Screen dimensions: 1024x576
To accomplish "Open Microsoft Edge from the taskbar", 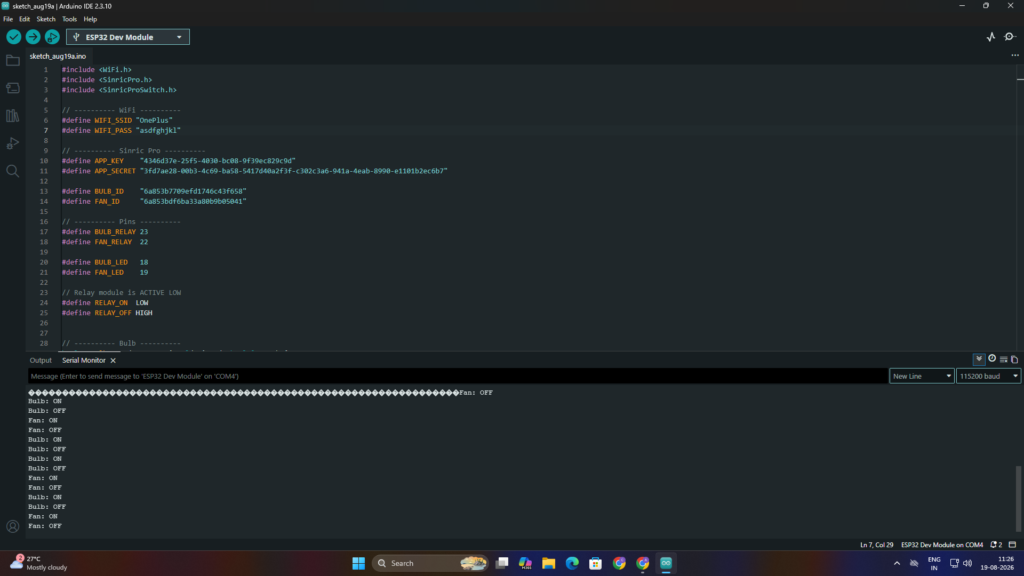I will point(572,563).
